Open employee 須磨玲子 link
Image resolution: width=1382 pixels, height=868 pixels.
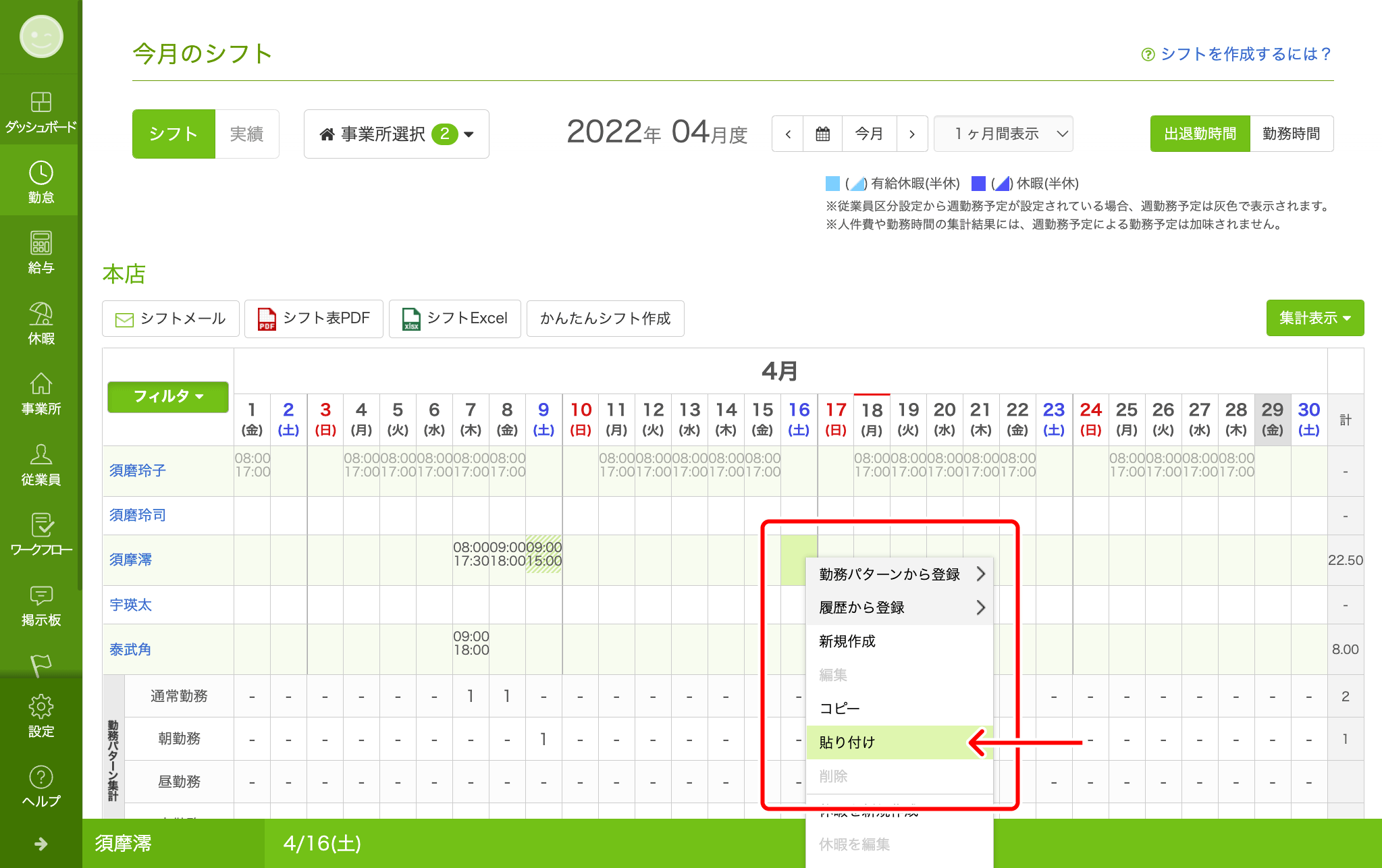point(138,470)
